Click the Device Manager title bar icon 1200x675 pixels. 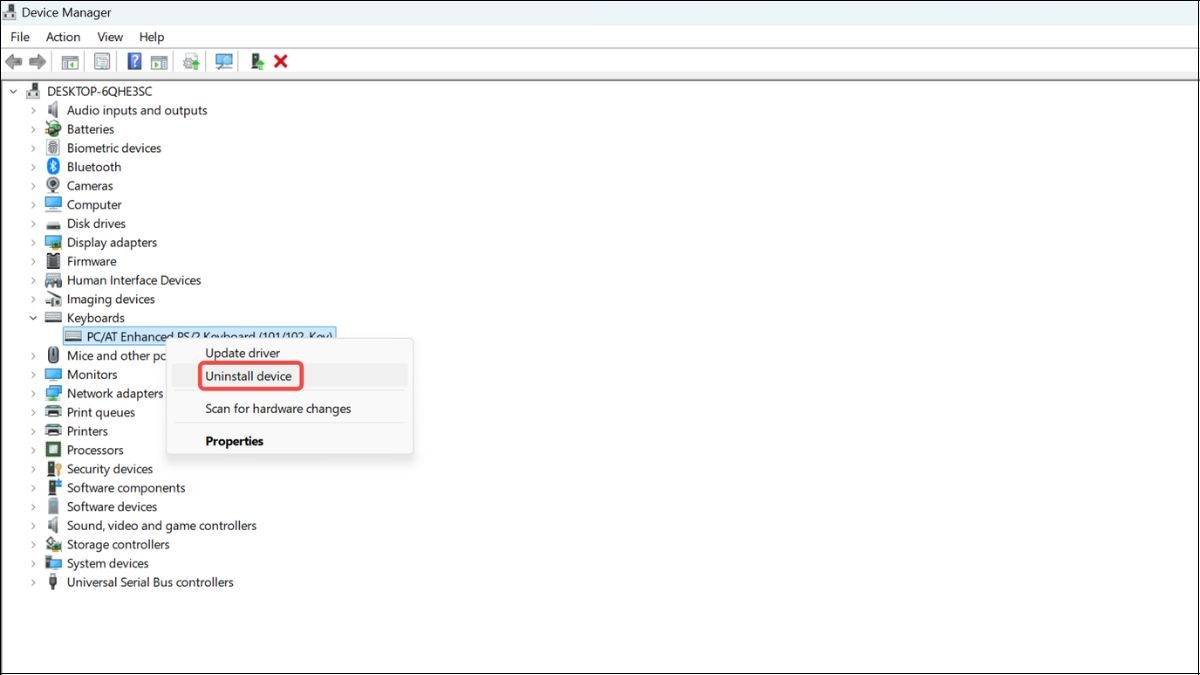[10, 13]
